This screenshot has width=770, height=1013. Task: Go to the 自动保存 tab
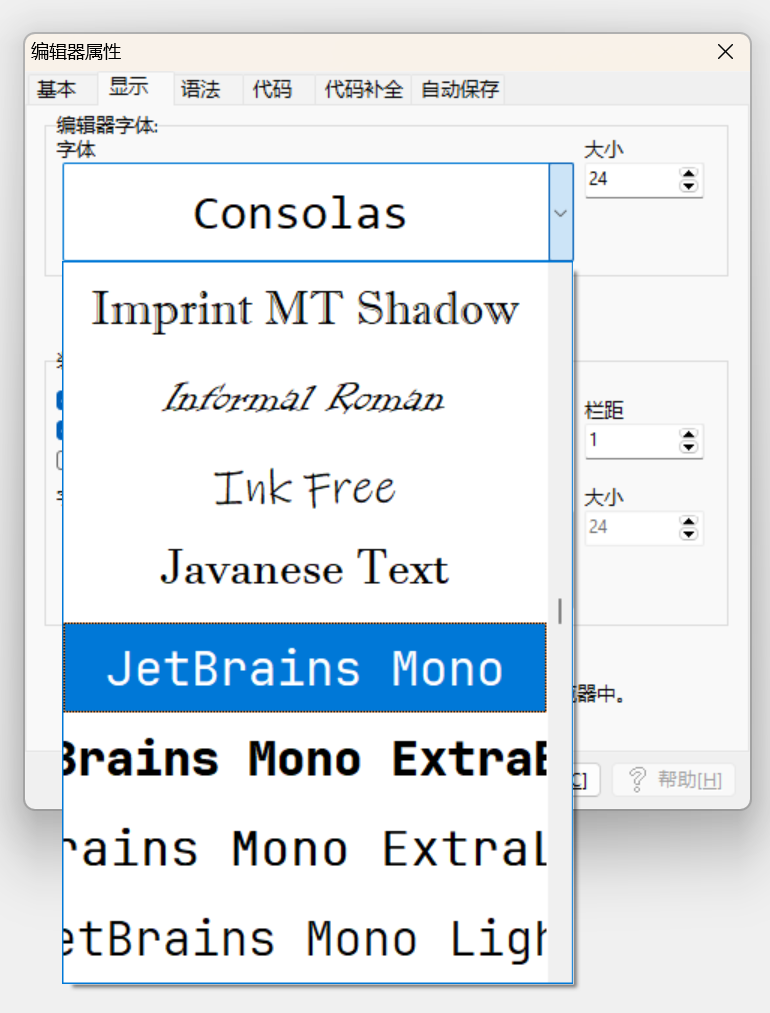(x=460, y=89)
